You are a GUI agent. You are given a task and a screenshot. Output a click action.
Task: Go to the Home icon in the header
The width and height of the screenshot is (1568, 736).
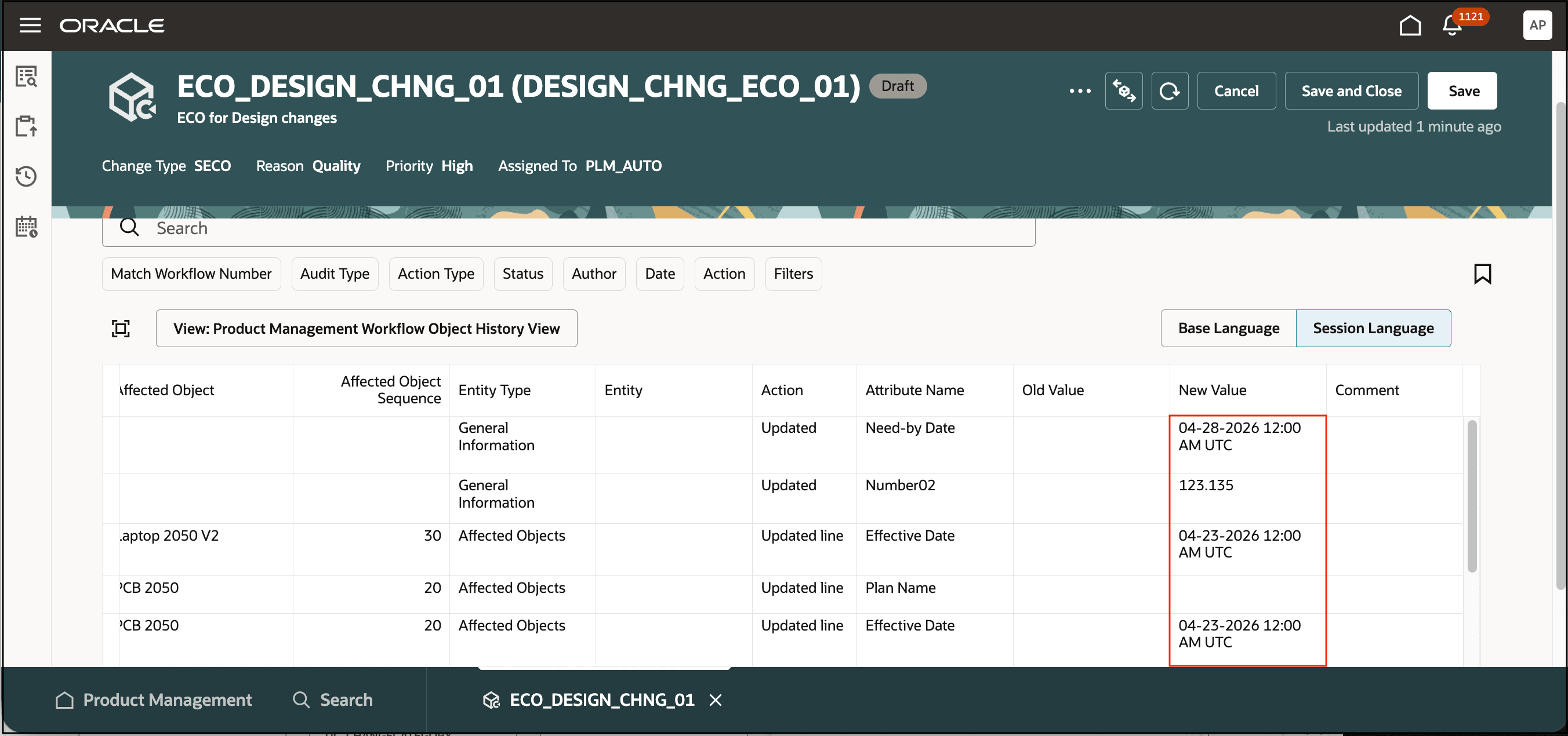[1410, 25]
